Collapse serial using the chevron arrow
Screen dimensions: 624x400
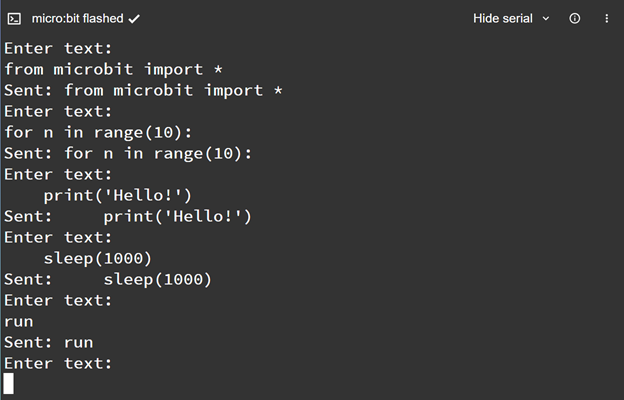546,19
